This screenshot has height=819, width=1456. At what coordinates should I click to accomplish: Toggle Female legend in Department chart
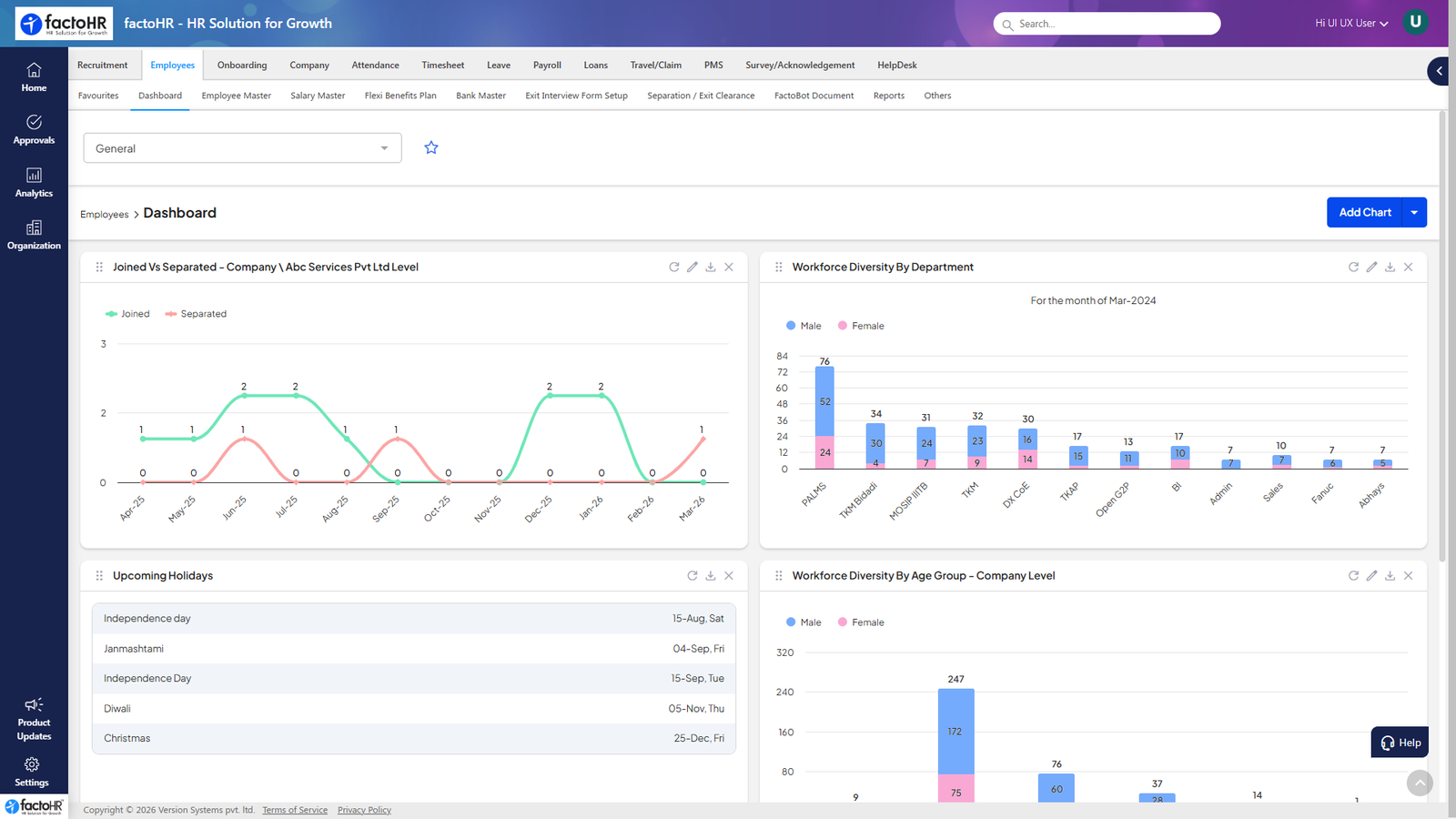point(861,326)
